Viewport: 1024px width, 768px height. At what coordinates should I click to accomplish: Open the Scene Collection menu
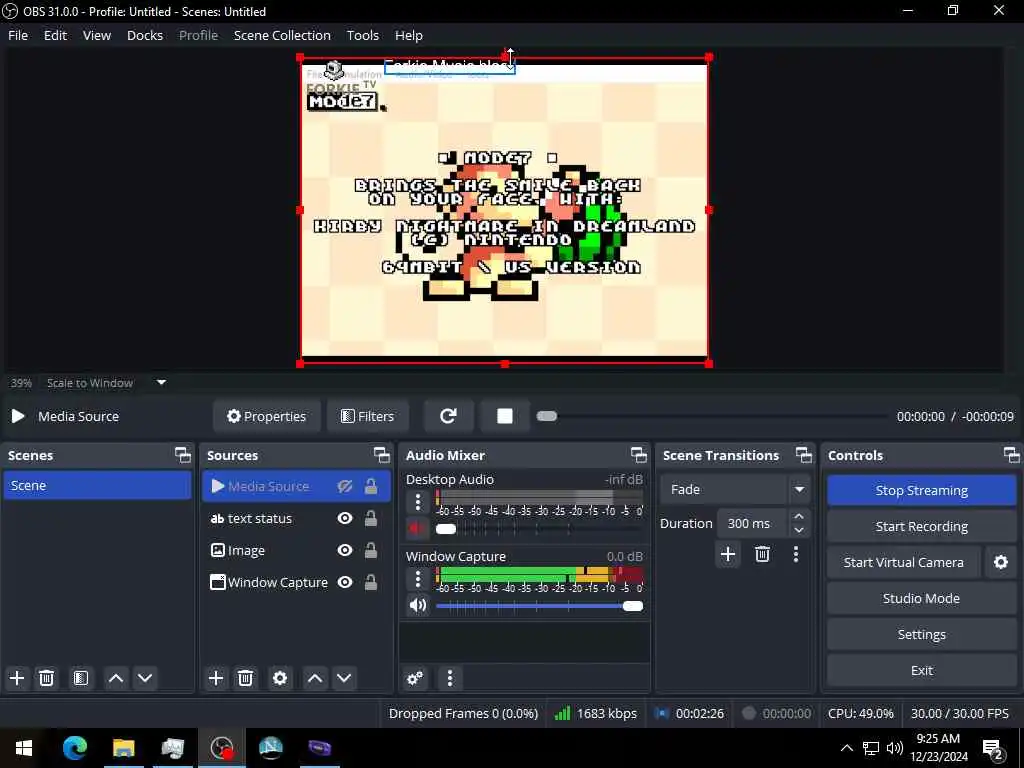(282, 35)
